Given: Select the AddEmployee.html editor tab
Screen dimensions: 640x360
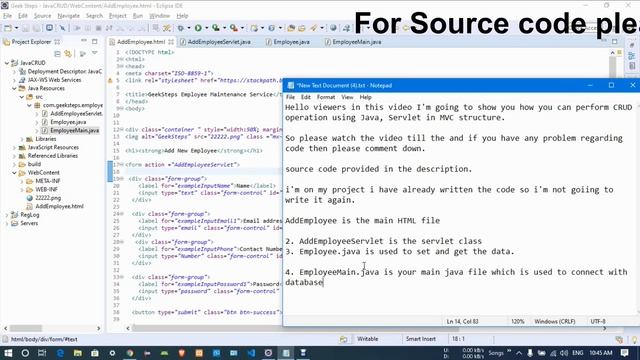Looking at the screenshot, I should tap(141, 42).
